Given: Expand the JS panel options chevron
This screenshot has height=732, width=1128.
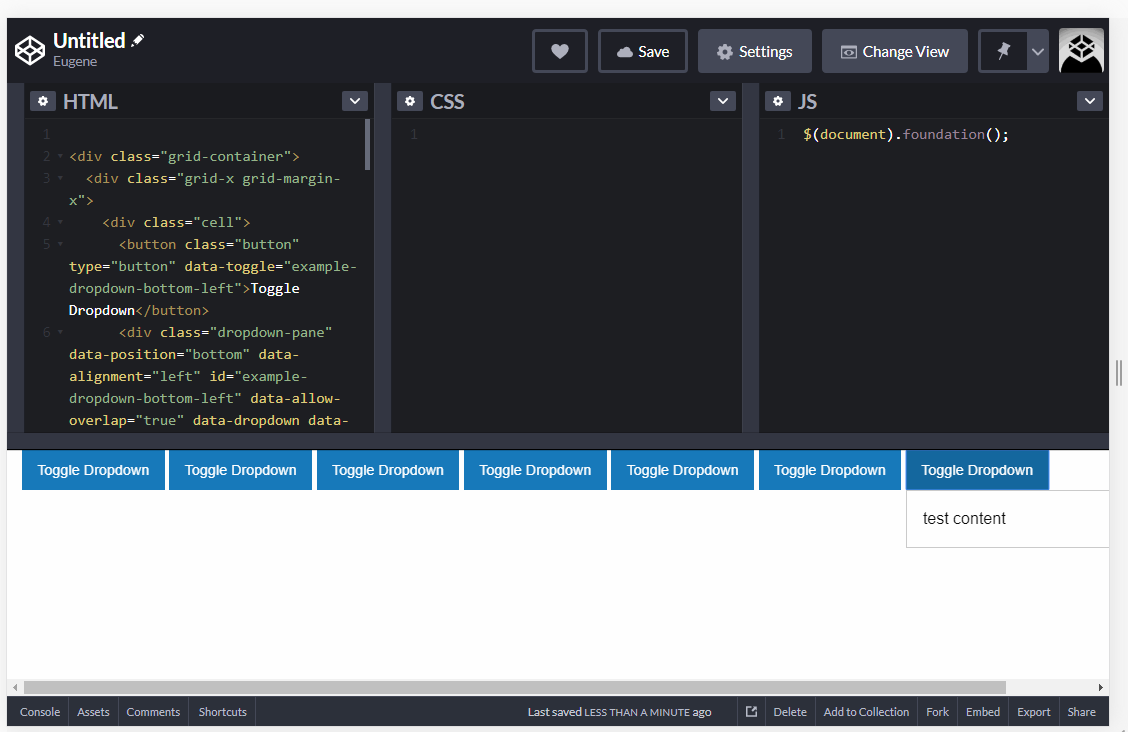Looking at the screenshot, I should pyautogui.click(x=1089, y=101).
